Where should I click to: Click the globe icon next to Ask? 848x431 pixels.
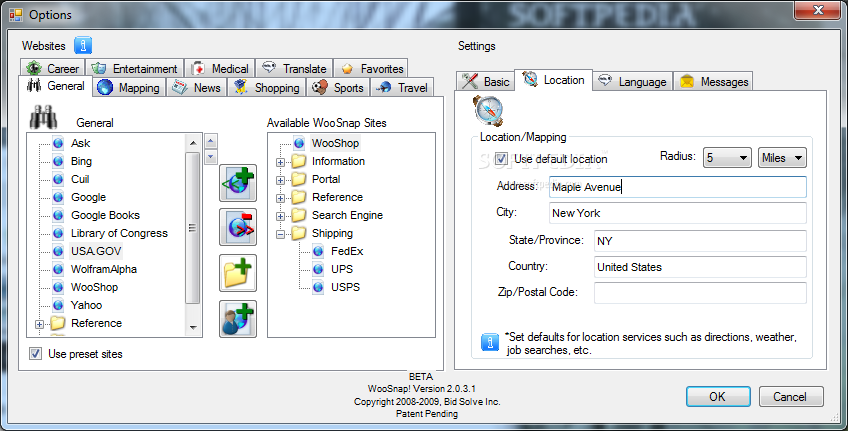[x=58, y=143]
